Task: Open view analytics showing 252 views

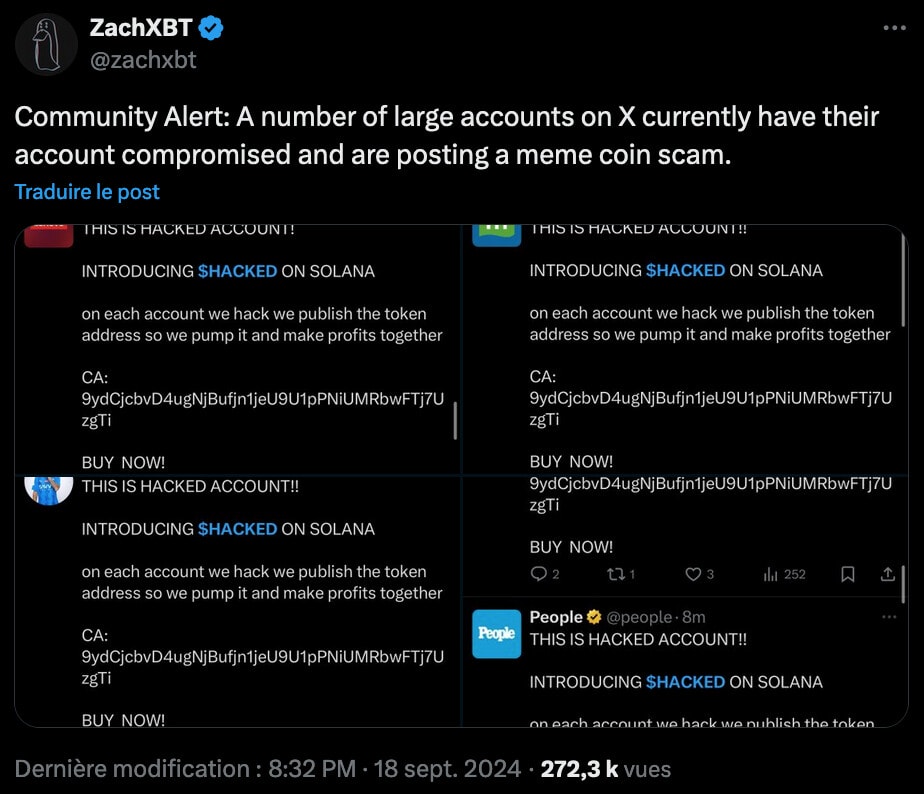Action: (x=771, y=574)
